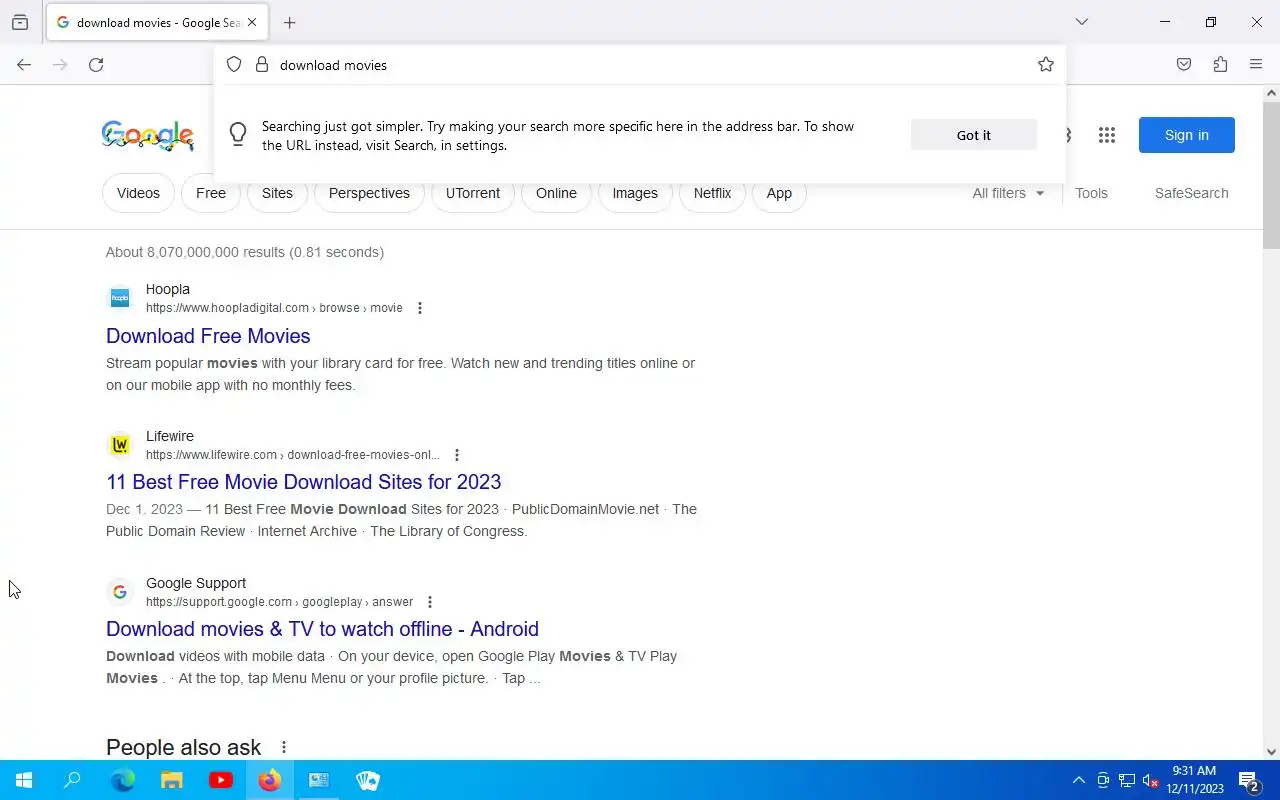
Task: Show hidden system tray icons
Action: [1078, 780]
